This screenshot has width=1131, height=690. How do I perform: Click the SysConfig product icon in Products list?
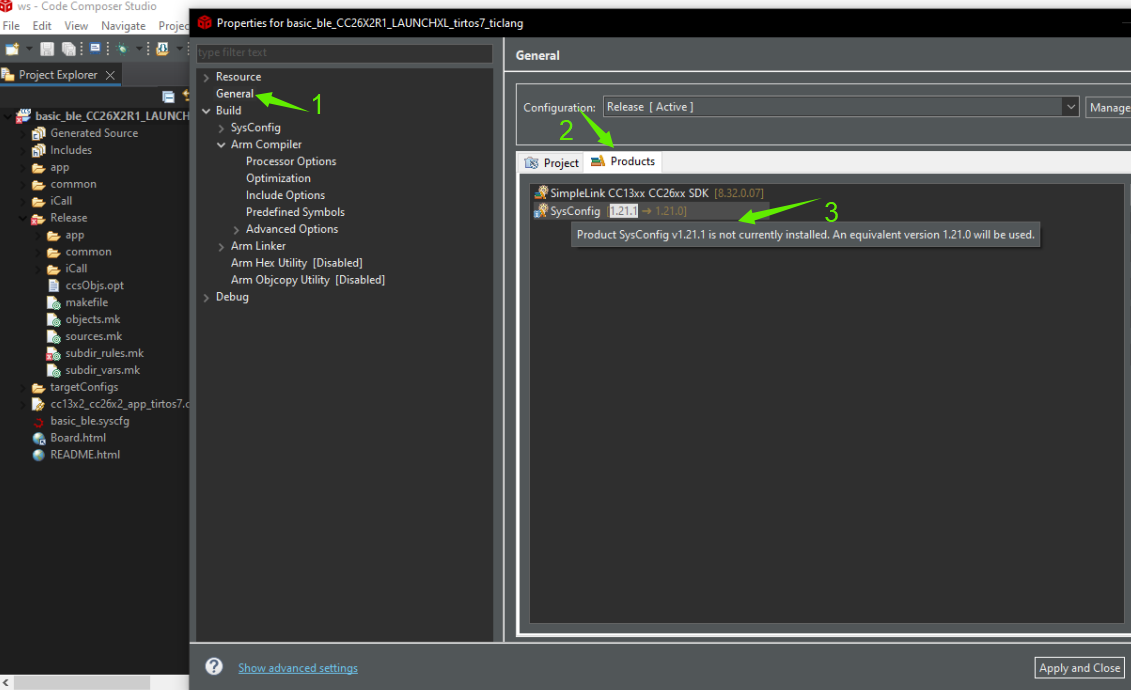tap(540, 211)
